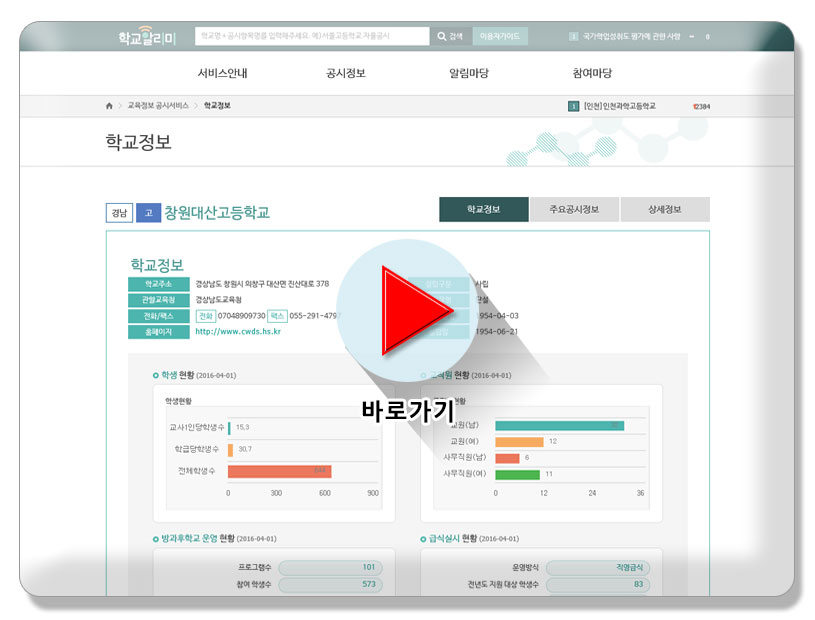The width and height of the screenshot is (815, 620).
Task: Click the 팩스 label badge
Action: click(277, 316)
